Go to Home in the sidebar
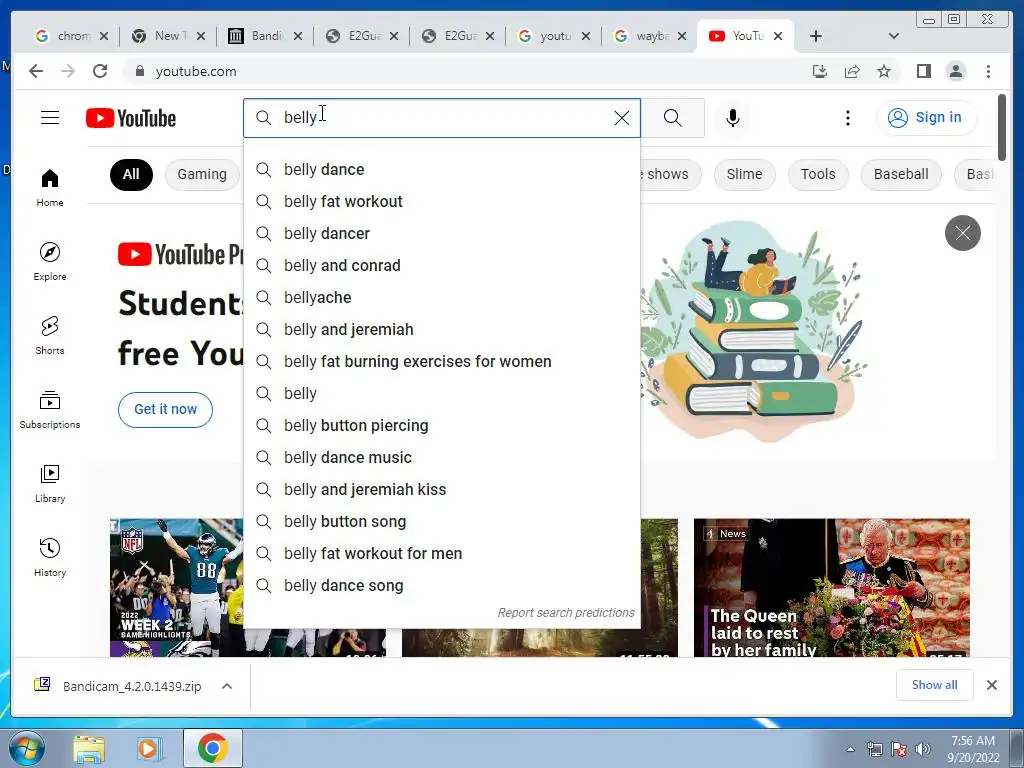Viewport: 1024px width, 768px height. (x=50, y=188)
